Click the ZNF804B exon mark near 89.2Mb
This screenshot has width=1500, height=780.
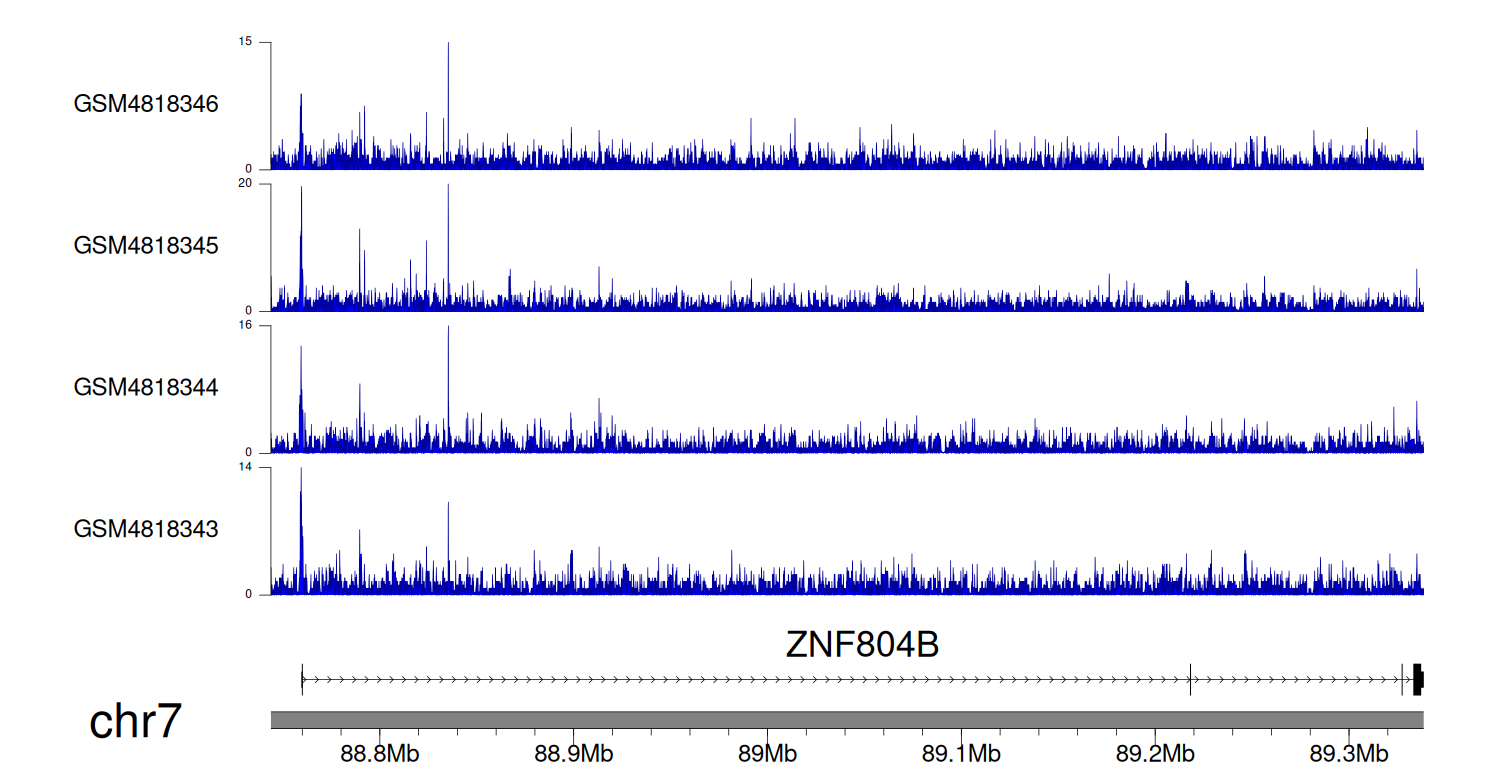pos(1190,679)
